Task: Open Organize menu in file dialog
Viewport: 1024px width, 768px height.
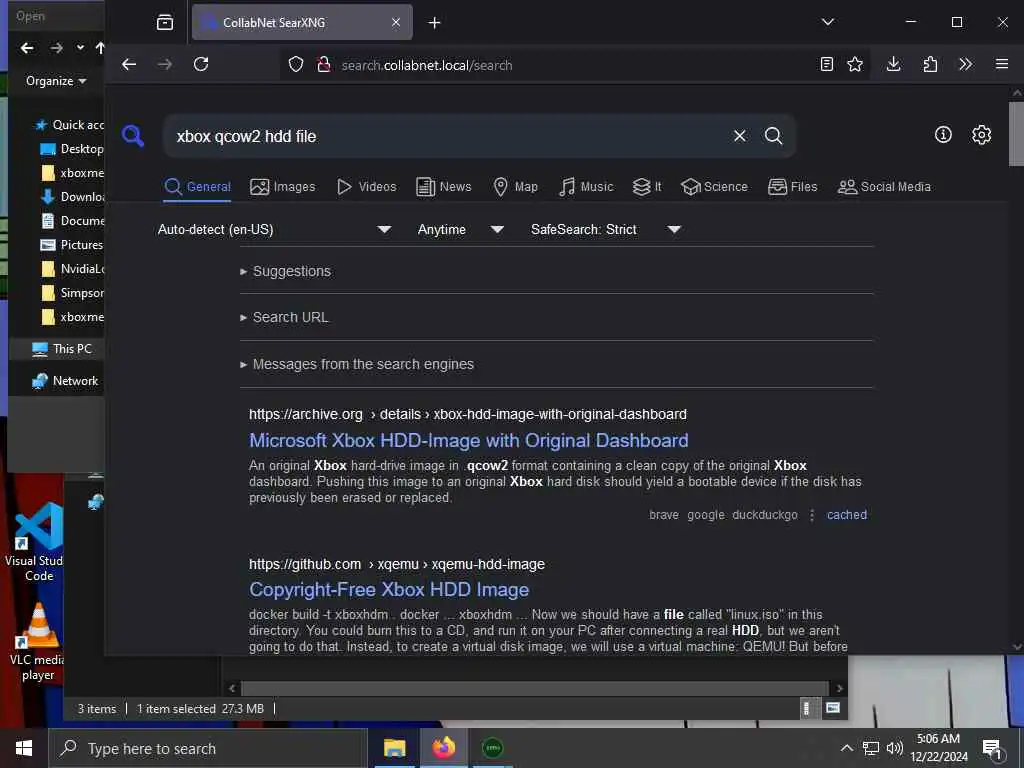Action: (56, 81)
